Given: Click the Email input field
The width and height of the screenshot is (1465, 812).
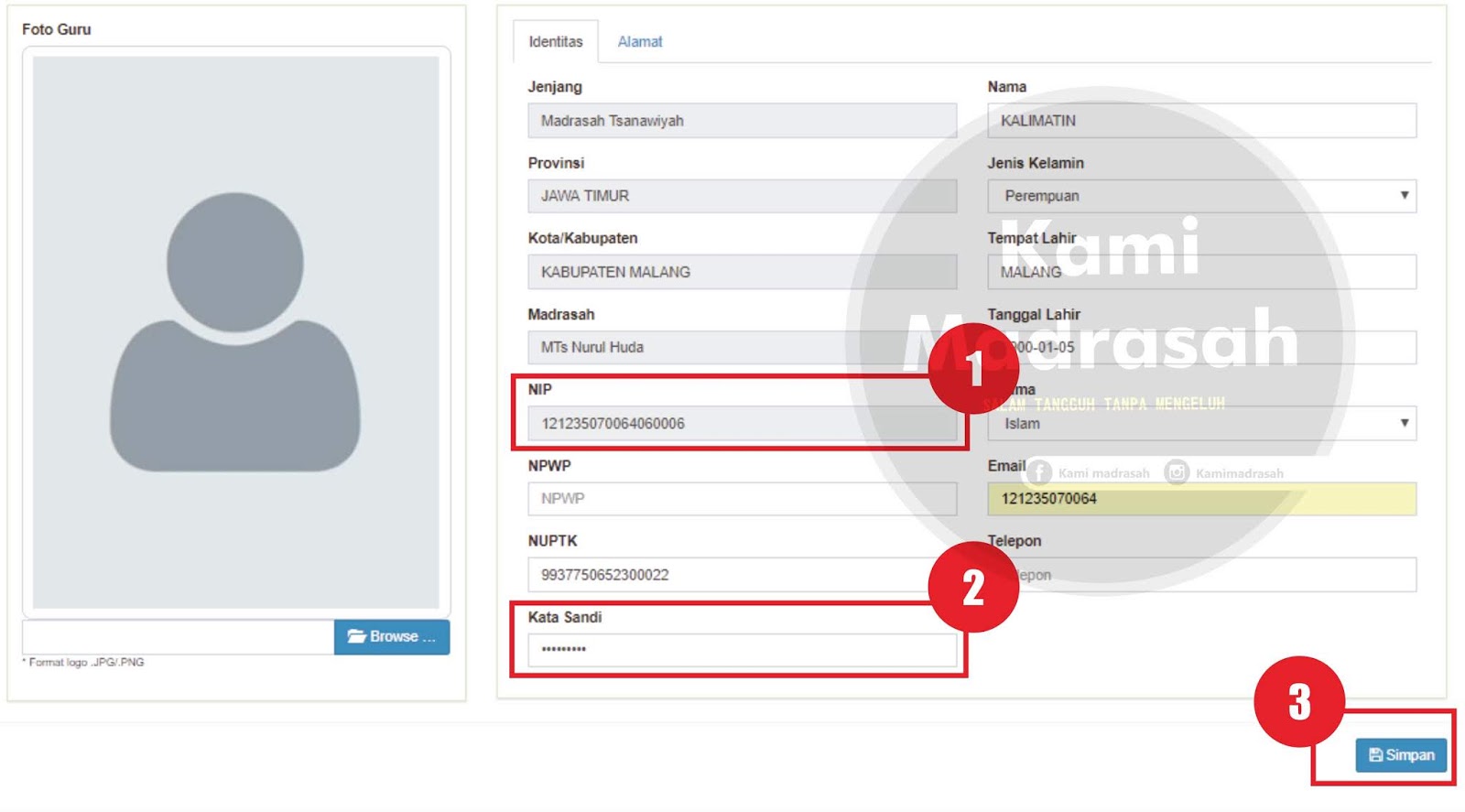Looking at the screenshot, I should pyautogui.click(x=1201, y=499).
